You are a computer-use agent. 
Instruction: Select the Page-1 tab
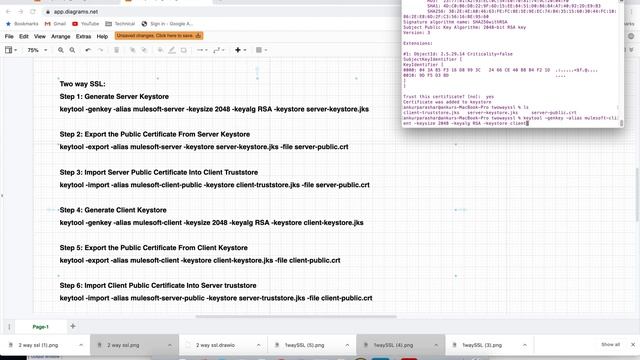coord(40,327)
